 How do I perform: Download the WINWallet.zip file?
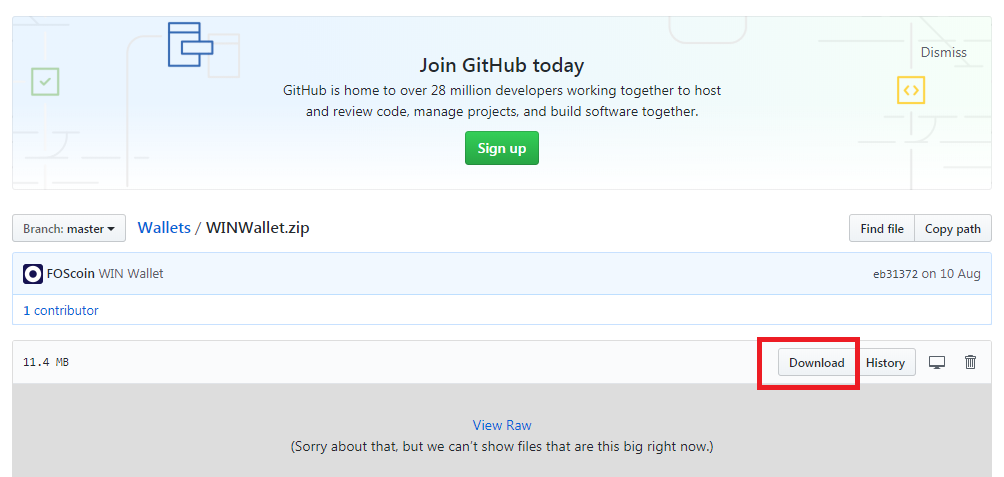tap(816, 362)
